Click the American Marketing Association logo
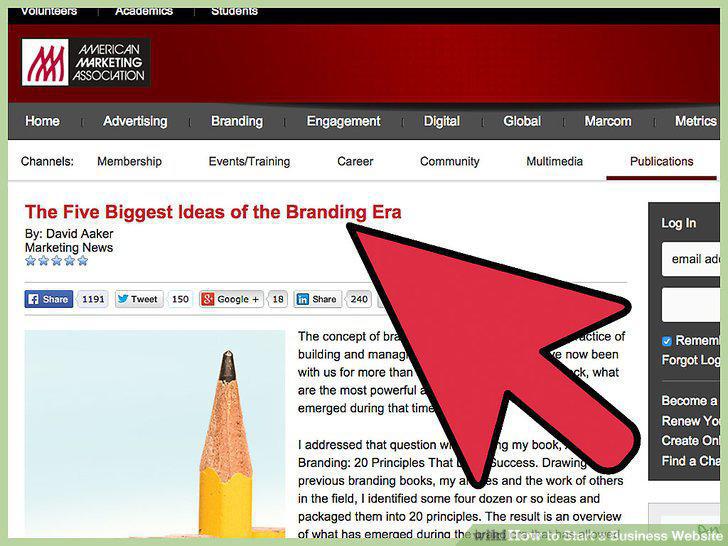Viewport: 728px width, 546px height. 85,62
